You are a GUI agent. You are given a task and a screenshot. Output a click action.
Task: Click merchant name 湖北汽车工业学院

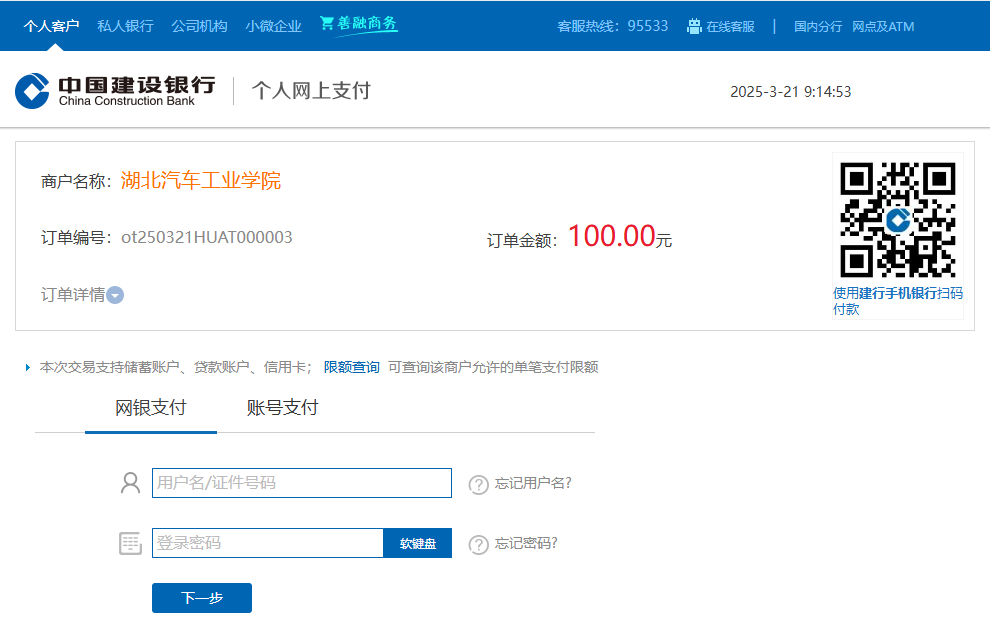201,181
